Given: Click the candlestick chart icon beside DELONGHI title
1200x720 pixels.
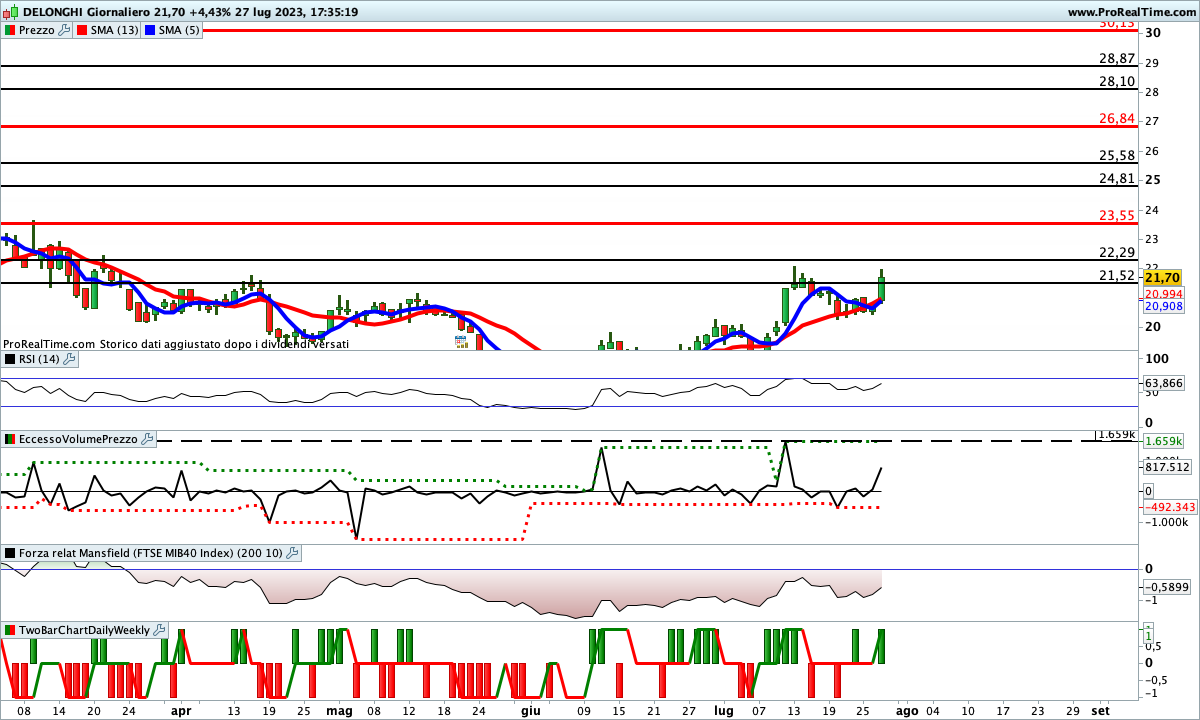Looking at the screenshot, I should pos(9,12).
